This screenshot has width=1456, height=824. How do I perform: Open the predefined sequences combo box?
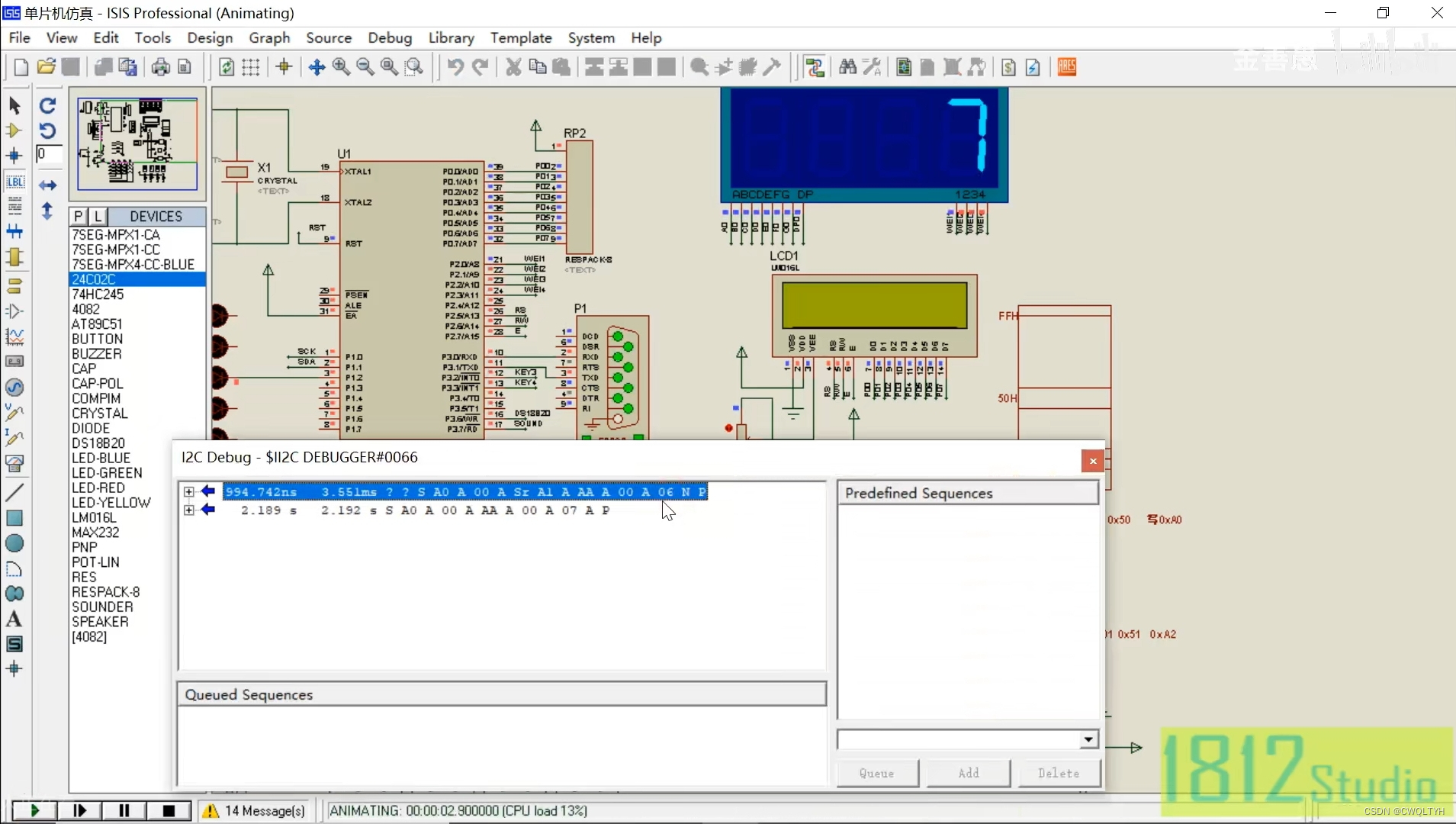coord(968,739)
